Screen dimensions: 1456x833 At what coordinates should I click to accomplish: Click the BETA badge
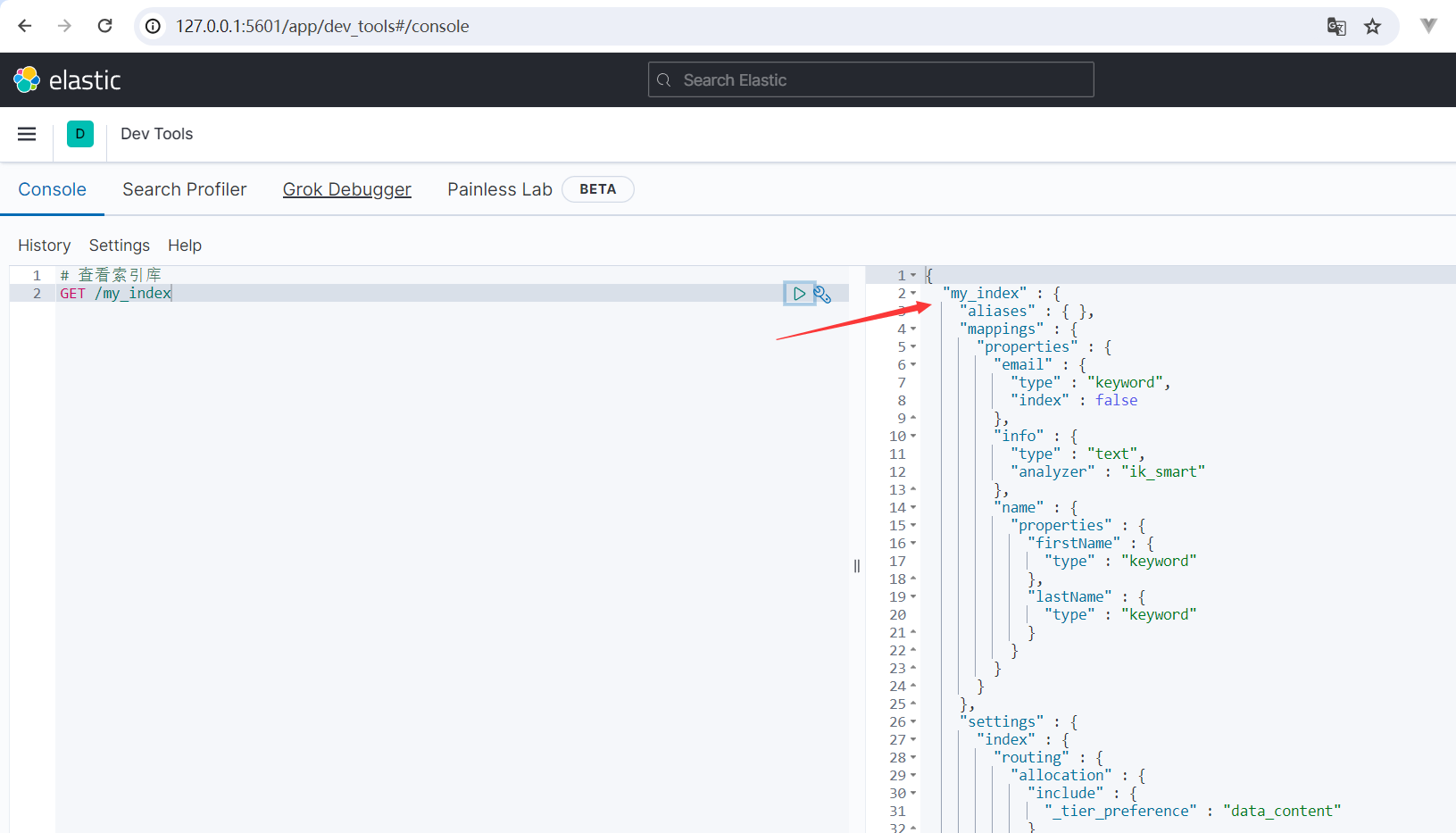[598, 189]
